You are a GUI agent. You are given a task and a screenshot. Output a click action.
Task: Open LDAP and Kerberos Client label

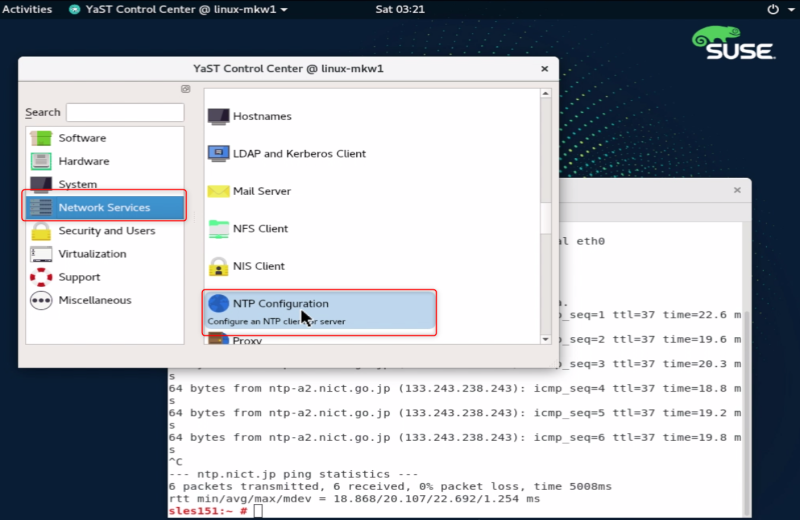pyautogui.click(x=299, y=154)
